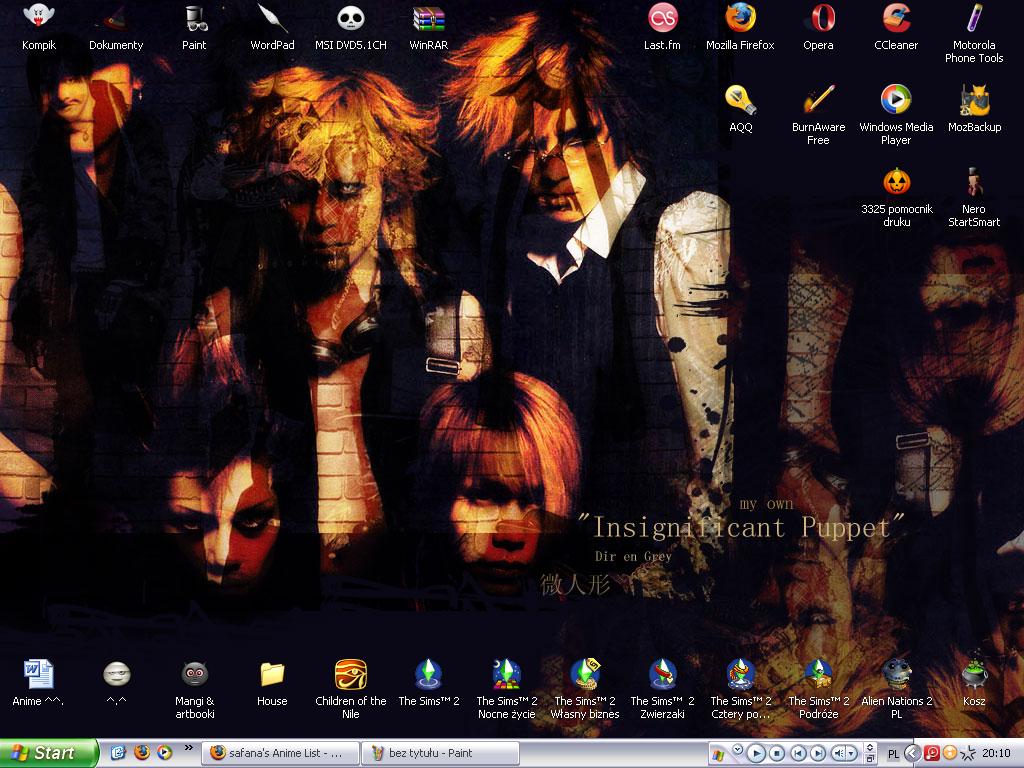Click The Sims 2 Cztery po... icon
Viewport: 1024px width, 768px height.
[x=741, y=690]
